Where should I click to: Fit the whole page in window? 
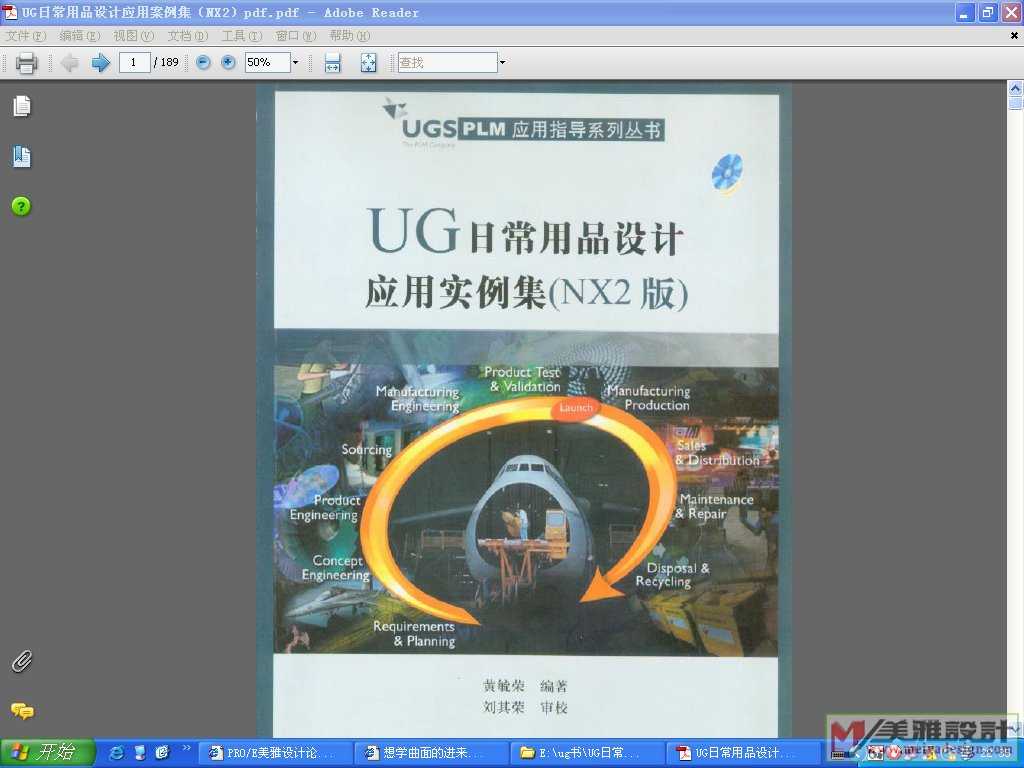(x=368, y=63)
